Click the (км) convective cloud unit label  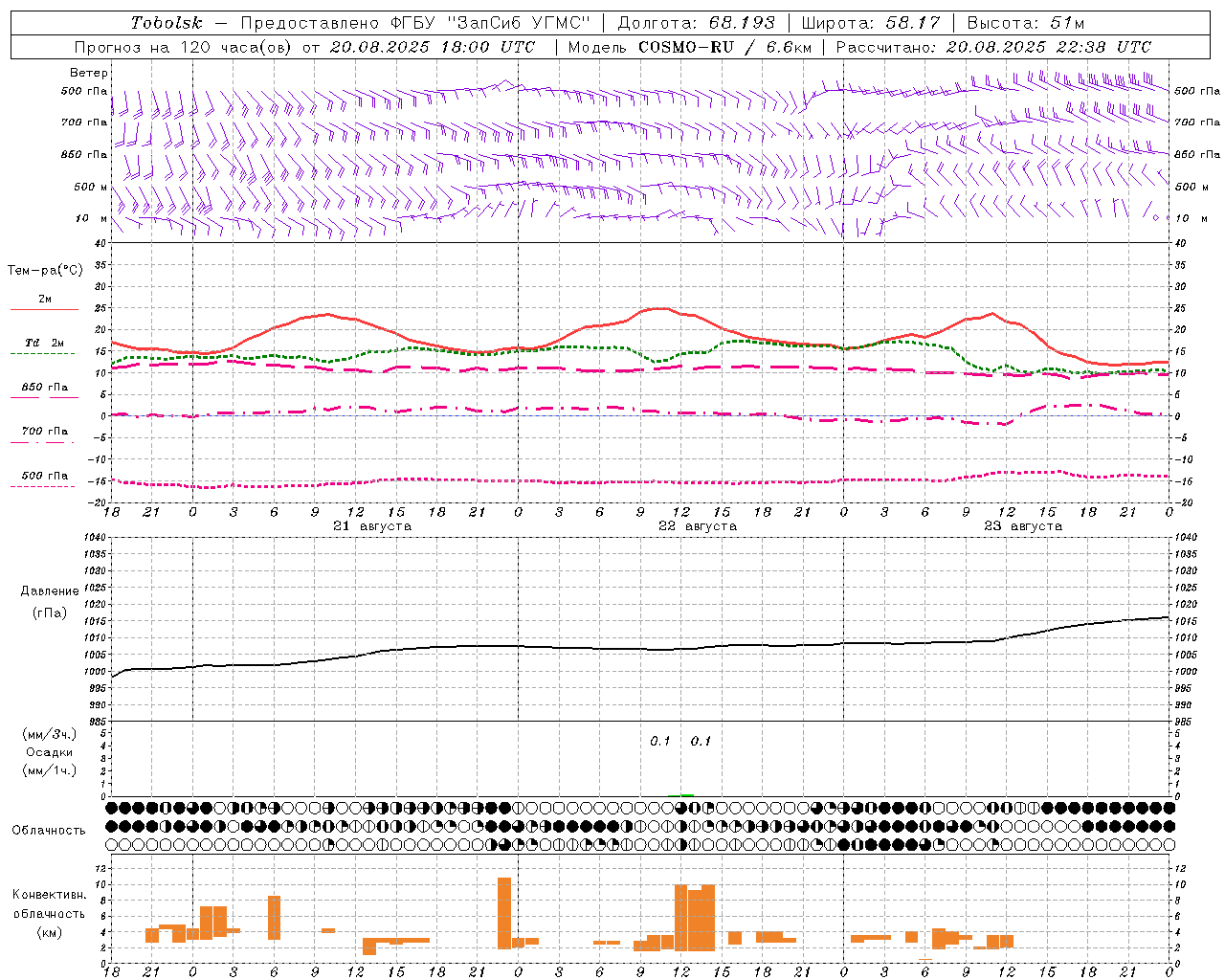(50, 932)
